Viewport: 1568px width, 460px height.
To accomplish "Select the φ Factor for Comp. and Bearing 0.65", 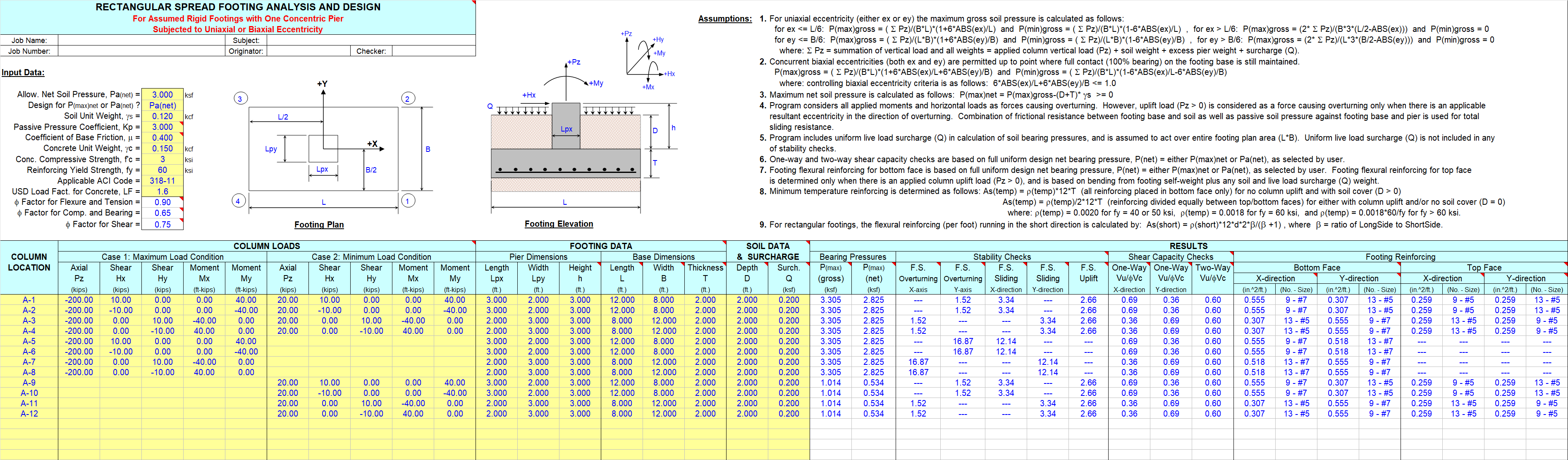I will [x=163, y=213].
